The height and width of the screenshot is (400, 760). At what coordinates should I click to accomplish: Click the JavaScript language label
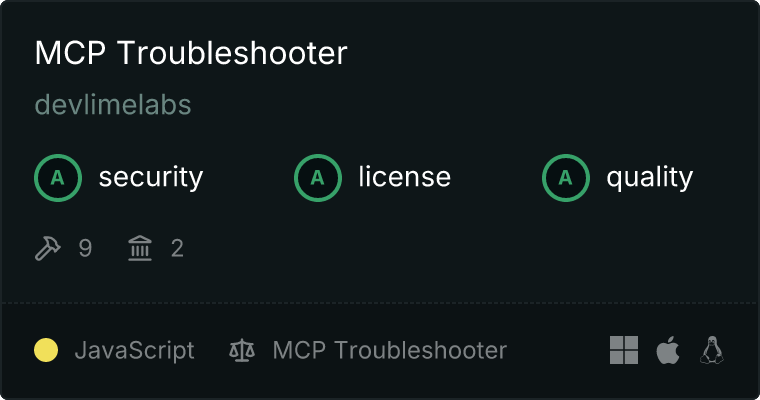(x=135, y=351)
